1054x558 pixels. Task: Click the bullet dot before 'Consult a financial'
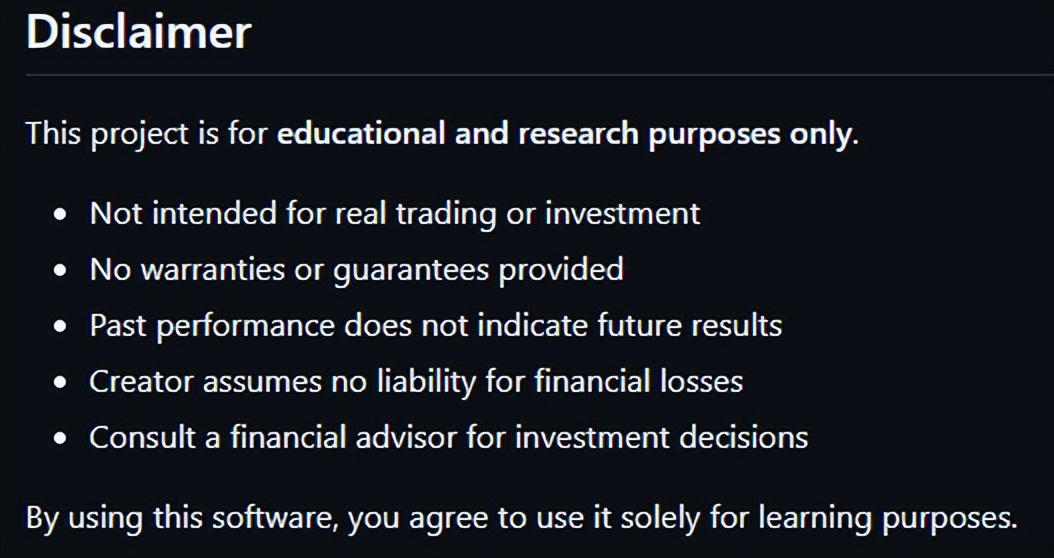click(x=62, y=438)
